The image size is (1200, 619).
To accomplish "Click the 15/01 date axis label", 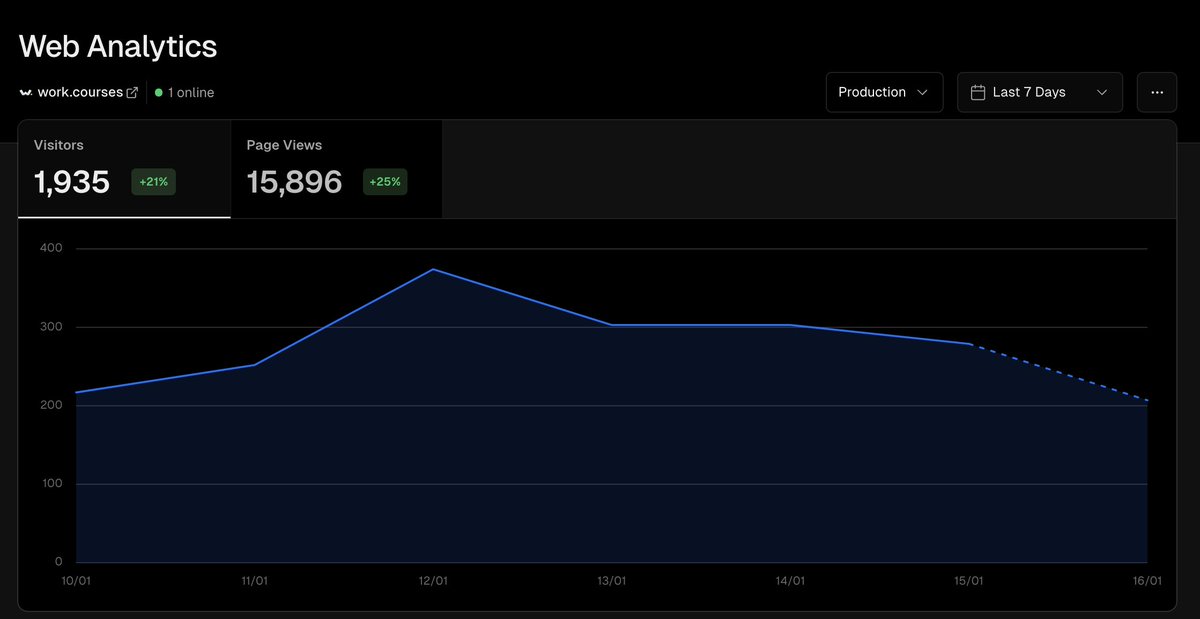I will click(969, 581).
